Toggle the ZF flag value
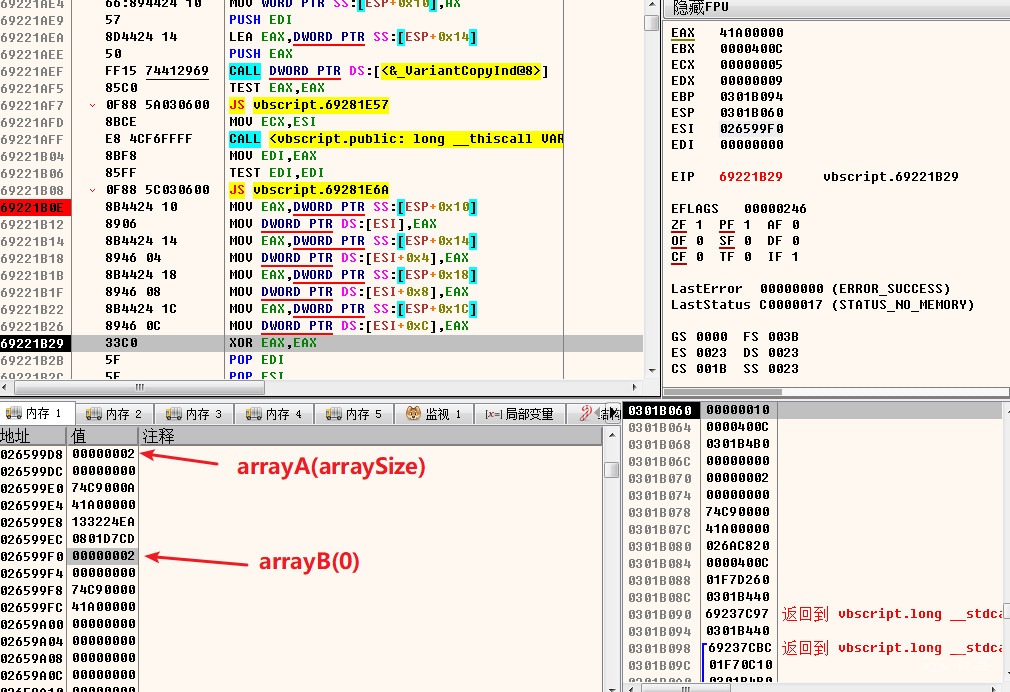 tap(700, 225)
